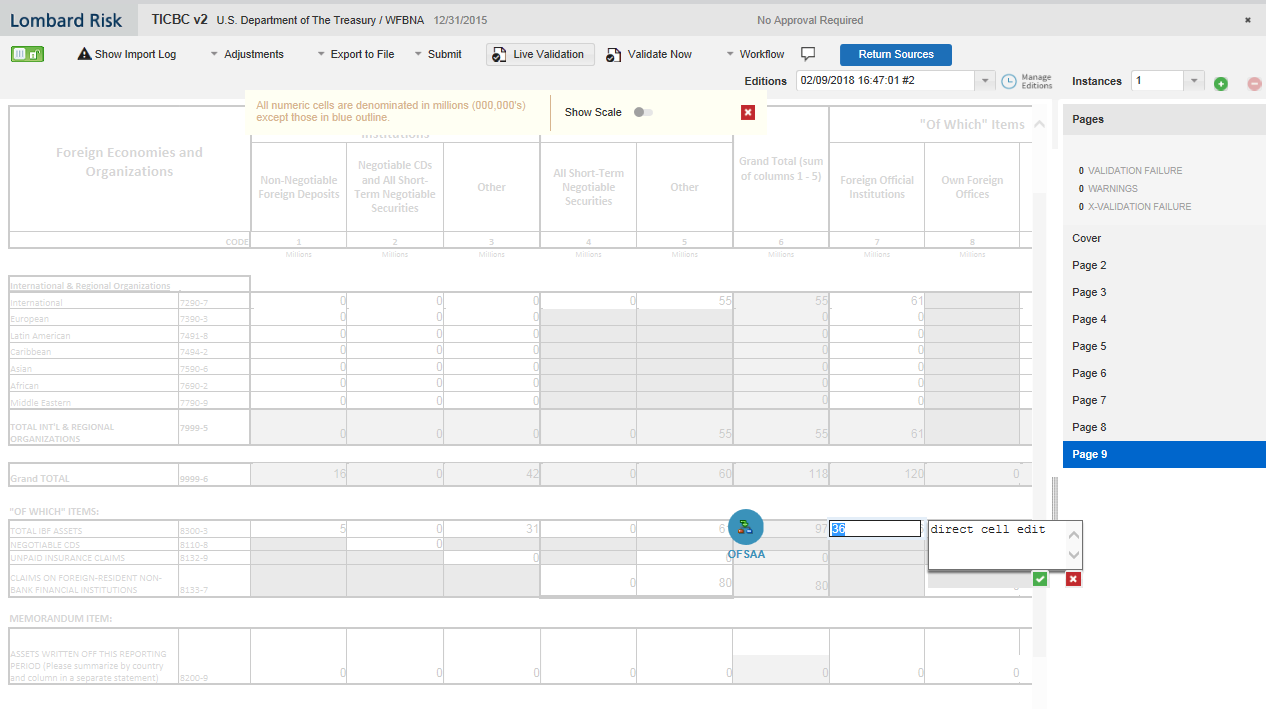The height and width of the screenshot is (709, 1266).
Task: Click the VALIDATION FAILURE count
Action: click(x=1081, y=171)
